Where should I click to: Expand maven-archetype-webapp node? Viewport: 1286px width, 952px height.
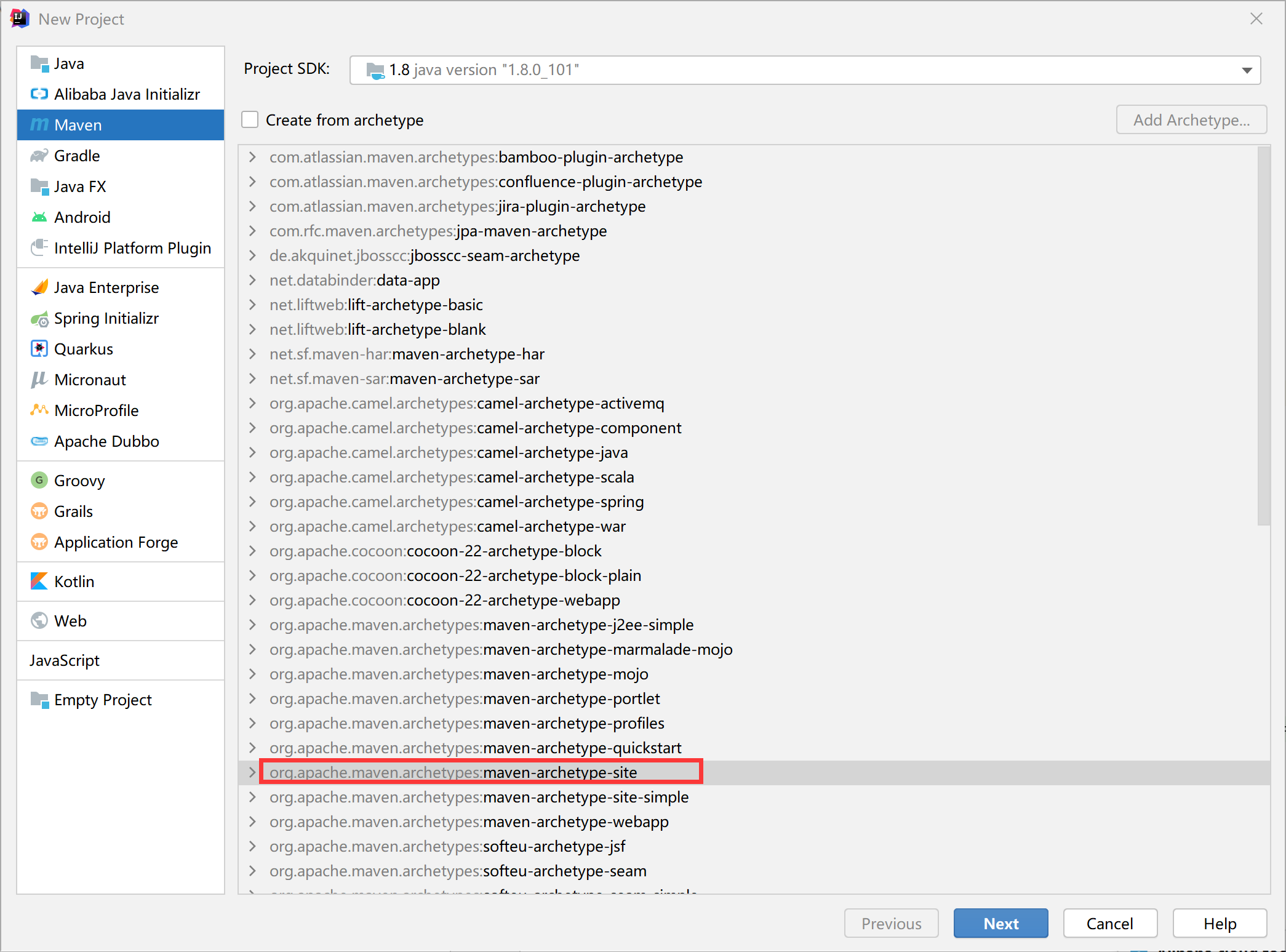click(252, 822)
